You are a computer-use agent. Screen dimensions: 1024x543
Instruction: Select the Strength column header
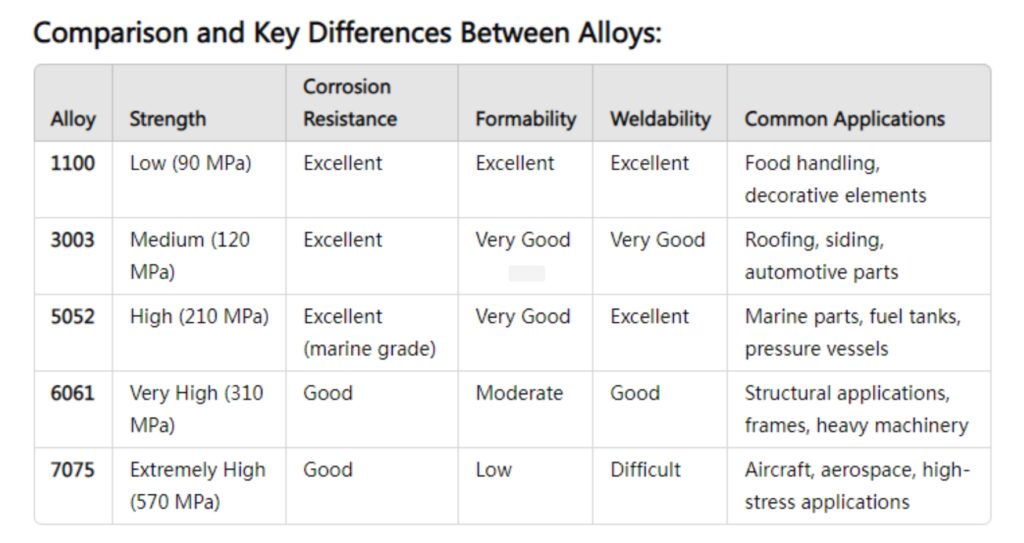click(167, 119)
